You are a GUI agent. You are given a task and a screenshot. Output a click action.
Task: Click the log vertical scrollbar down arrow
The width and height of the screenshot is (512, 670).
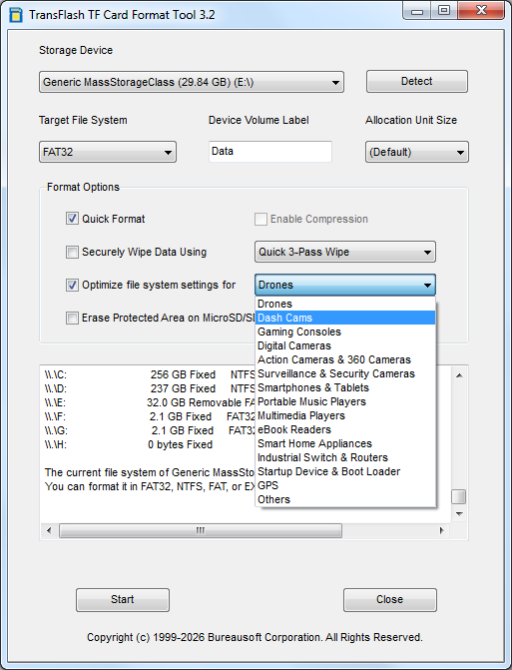459,514
